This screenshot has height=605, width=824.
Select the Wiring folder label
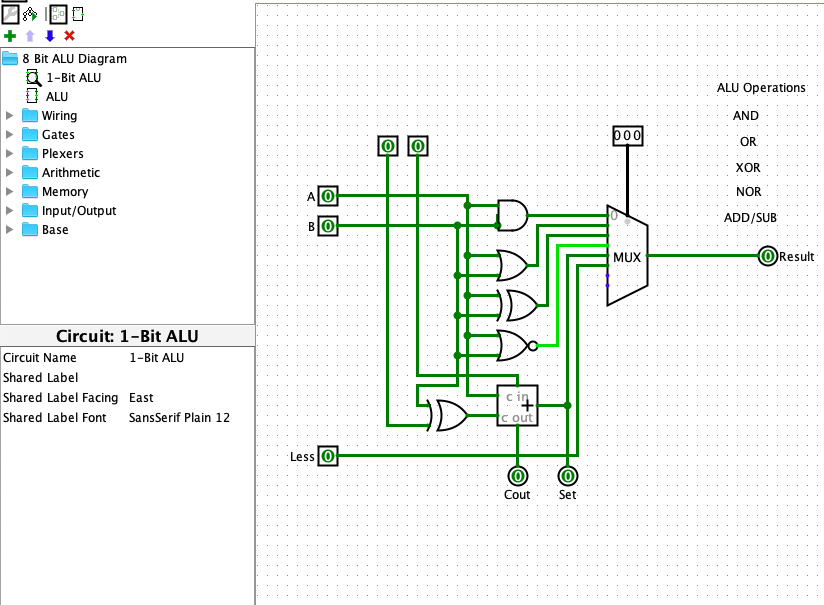[x=59, y=116]
